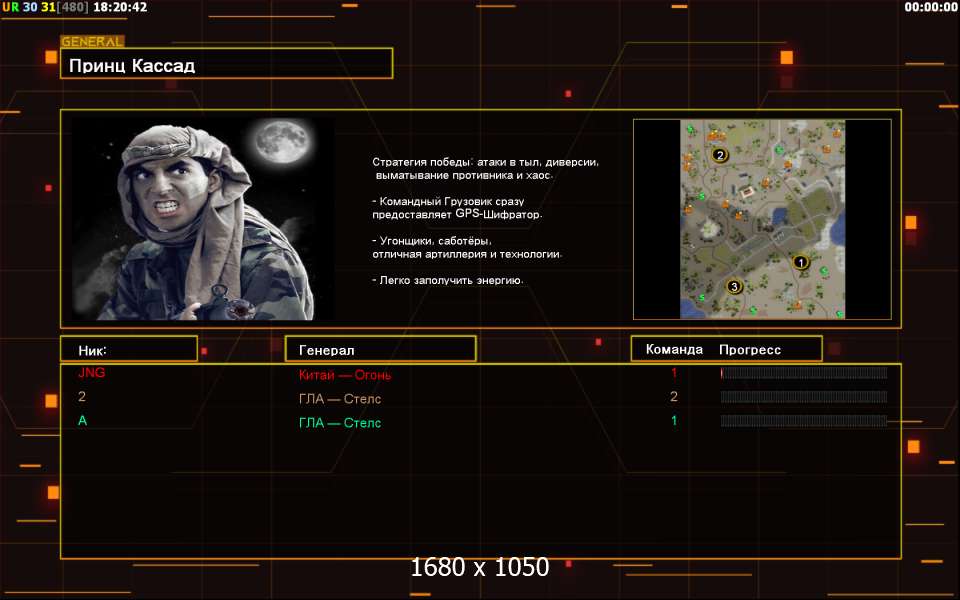This screenshot has height=600, width=960.
Task: Click the Ник: column header
Action: [x=92, y=350]
